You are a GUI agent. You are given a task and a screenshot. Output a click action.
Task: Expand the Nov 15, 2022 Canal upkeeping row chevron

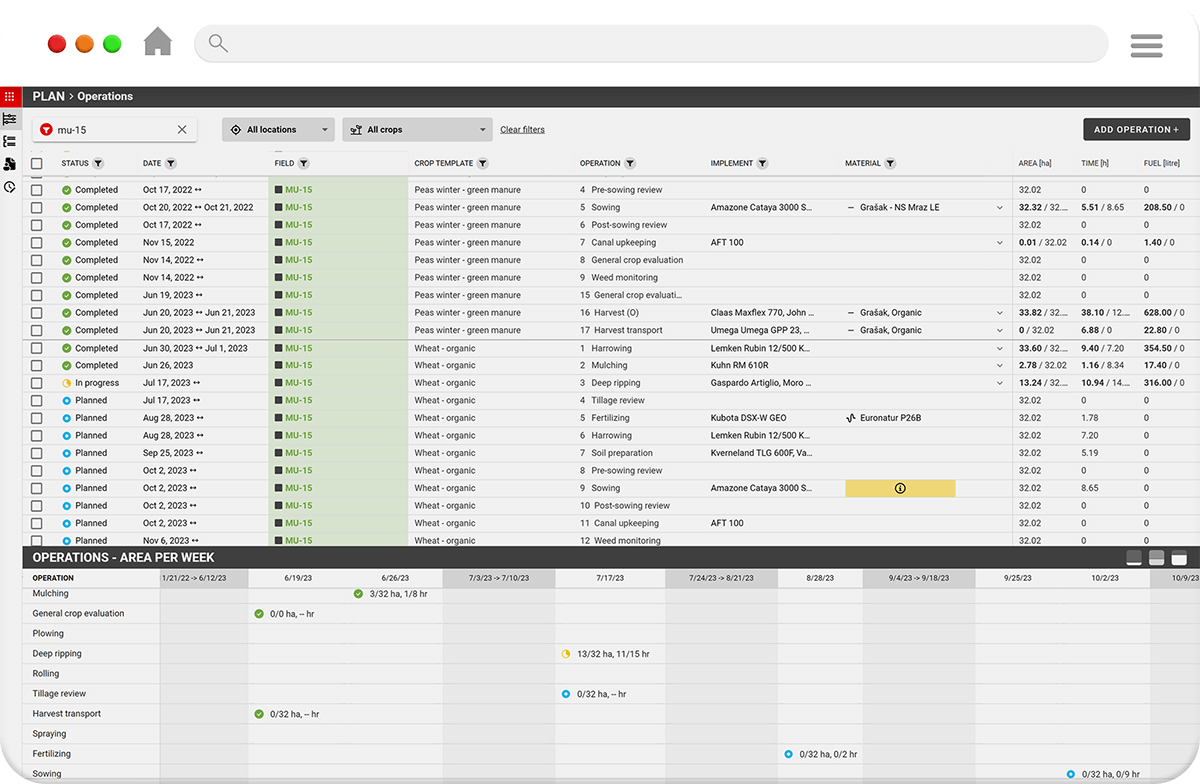pos(1000,243)
